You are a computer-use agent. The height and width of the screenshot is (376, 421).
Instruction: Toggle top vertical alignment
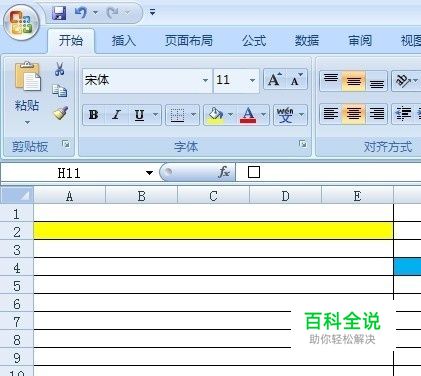(331, 81)
